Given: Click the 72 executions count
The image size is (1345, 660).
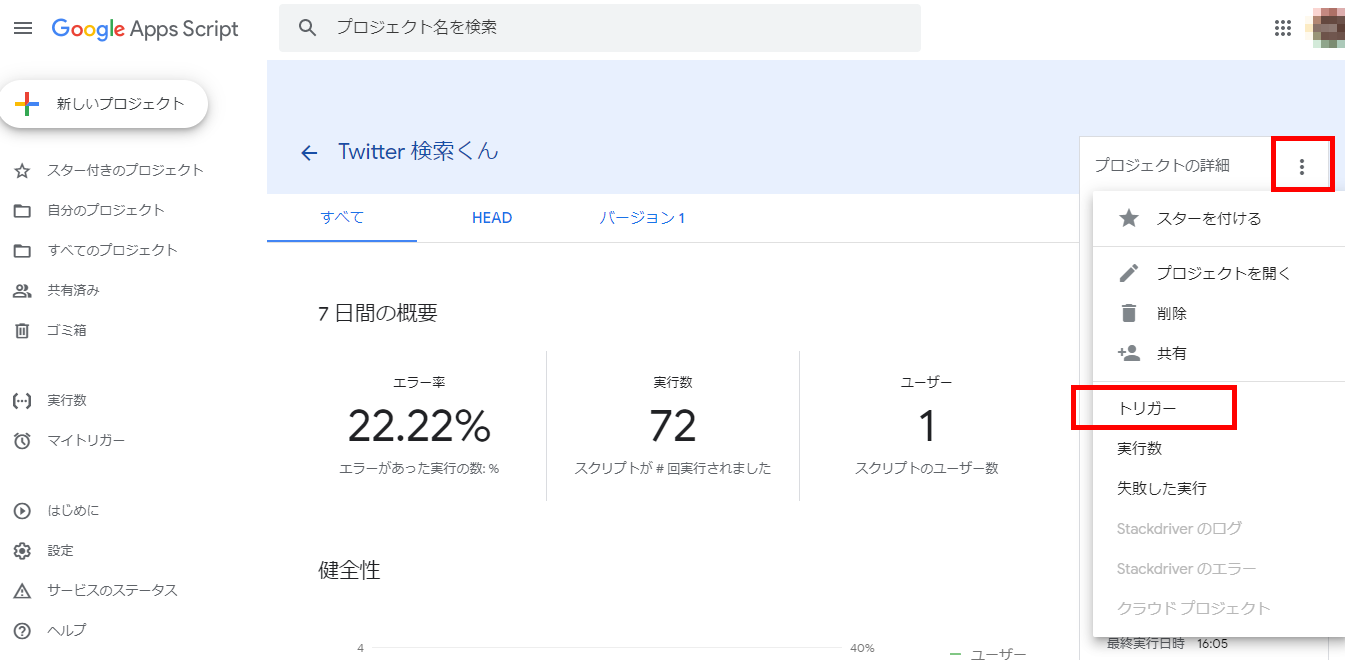Looking at the screenshot, I should coord(673,427).
